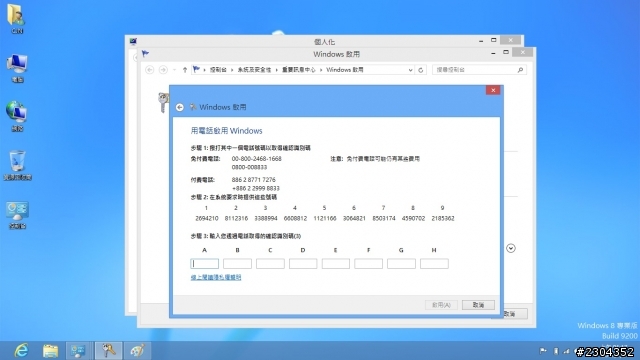
Task: Expand the chevron down arrow beside dialog
Action: [511, 248]
